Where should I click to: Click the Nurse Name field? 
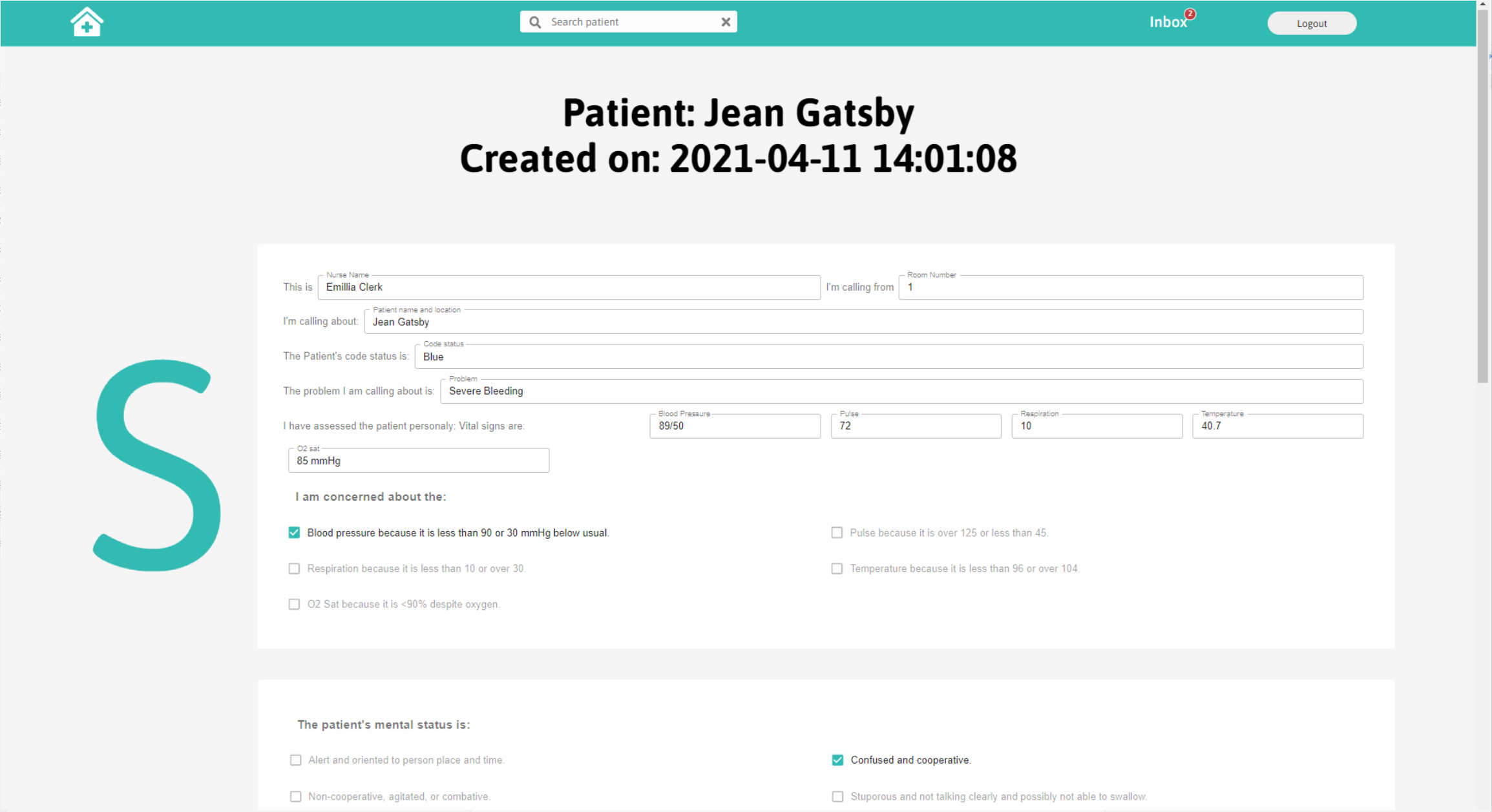pos(569,287)
